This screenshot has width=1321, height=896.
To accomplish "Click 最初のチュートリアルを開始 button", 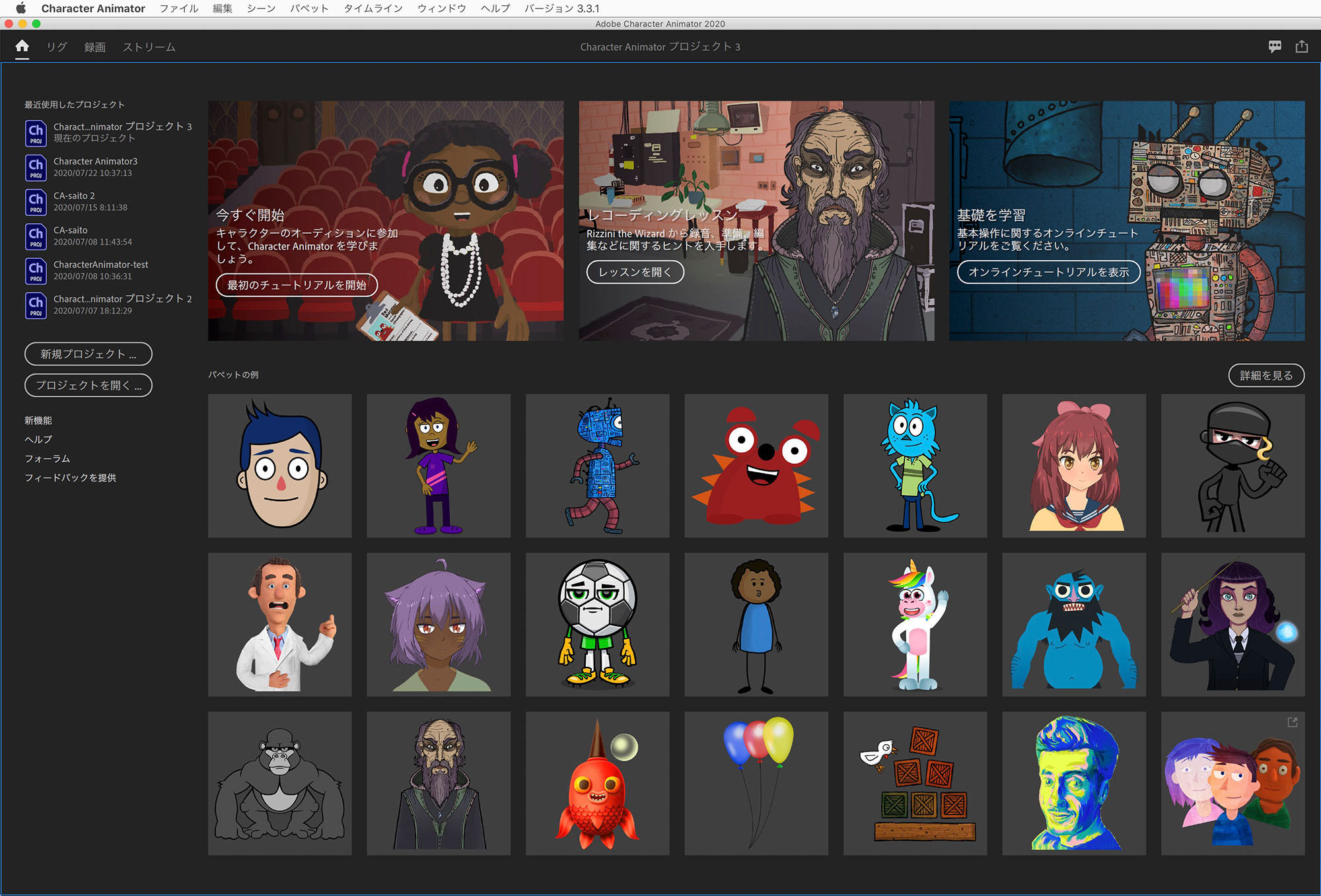I will point(297,285).
